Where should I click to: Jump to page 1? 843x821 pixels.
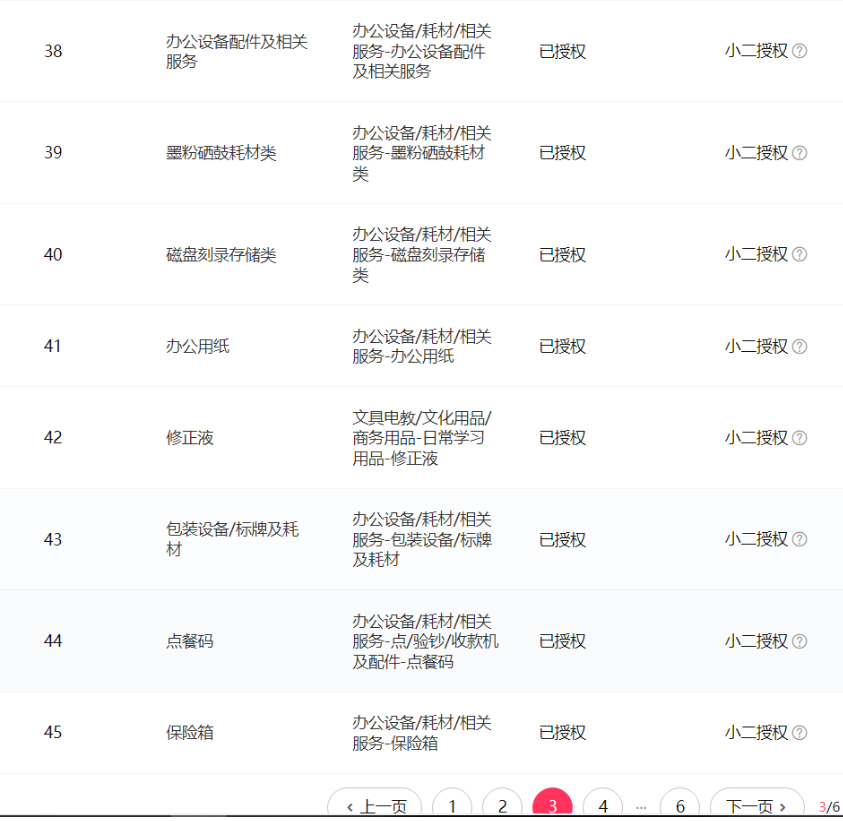tap(452, 806)
